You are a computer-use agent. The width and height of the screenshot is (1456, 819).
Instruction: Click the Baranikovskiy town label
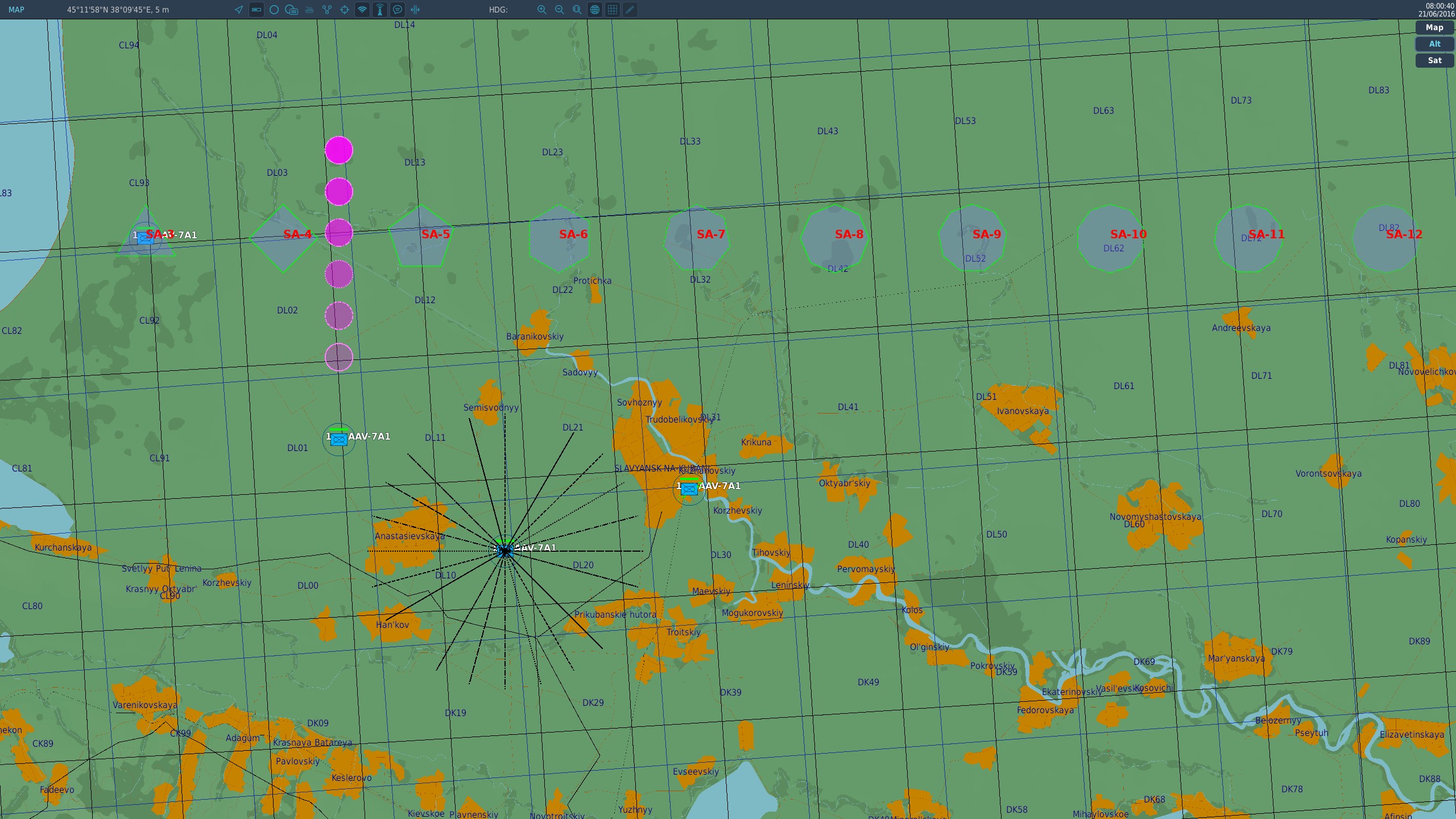pyautogui.click(x=535, y=336)
